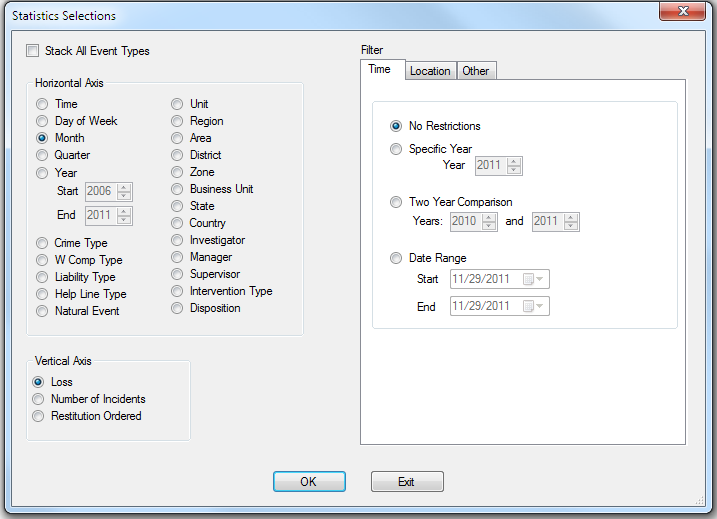Choose Intervention Type option

[x=177, y=291]
